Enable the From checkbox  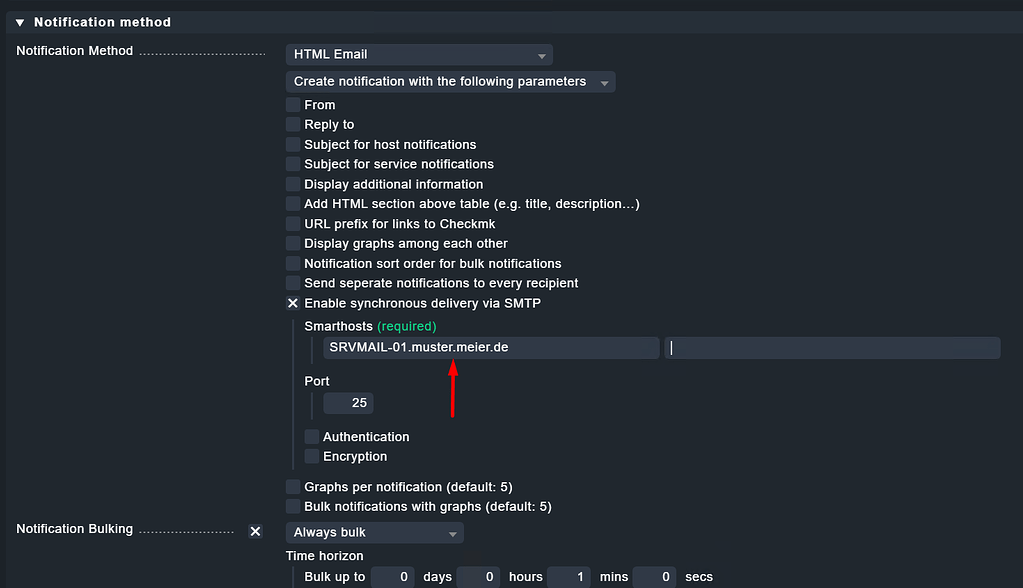click(292, 104)
